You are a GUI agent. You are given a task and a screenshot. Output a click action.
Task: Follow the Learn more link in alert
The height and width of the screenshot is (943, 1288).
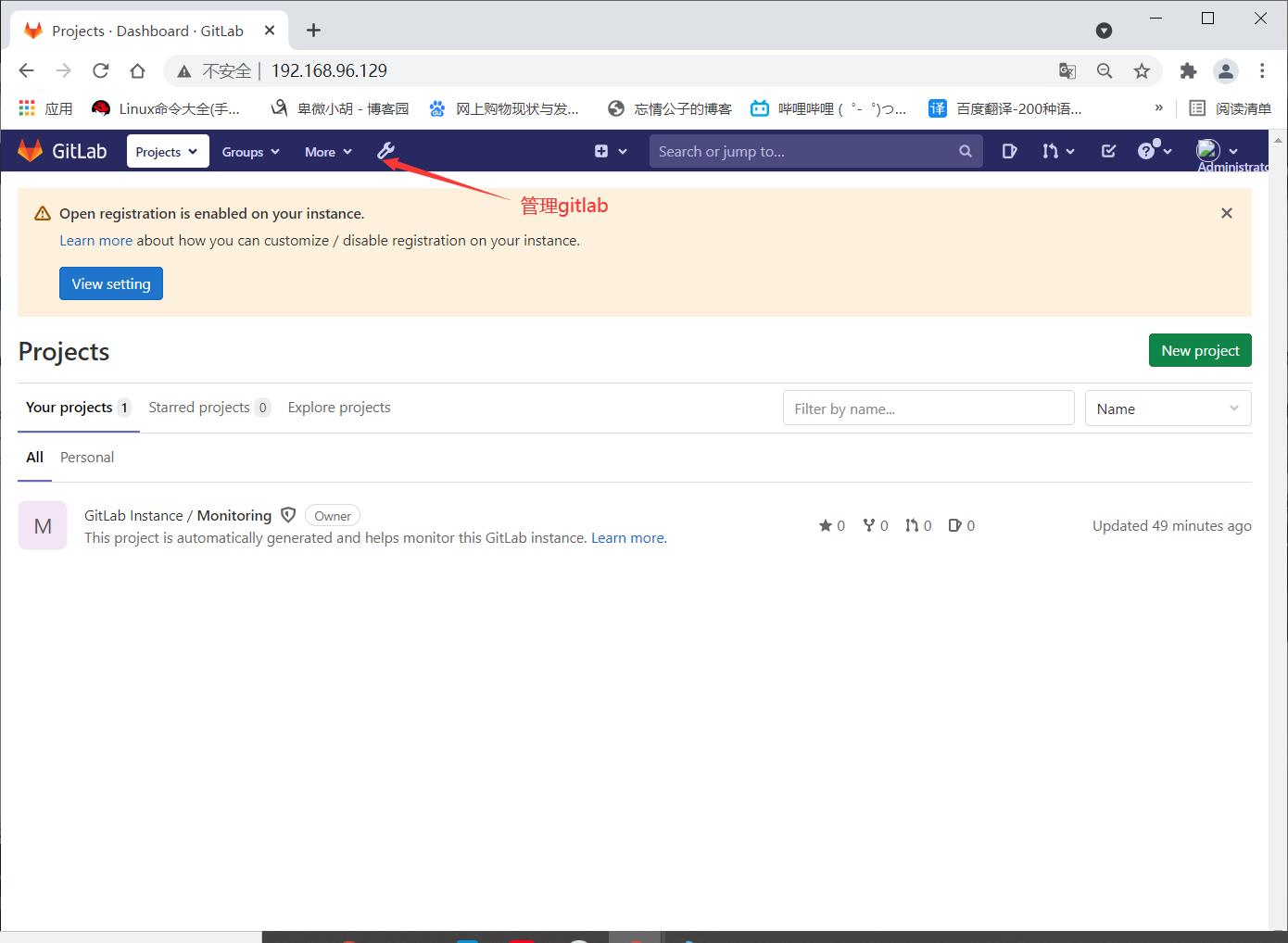pos(96,240)
